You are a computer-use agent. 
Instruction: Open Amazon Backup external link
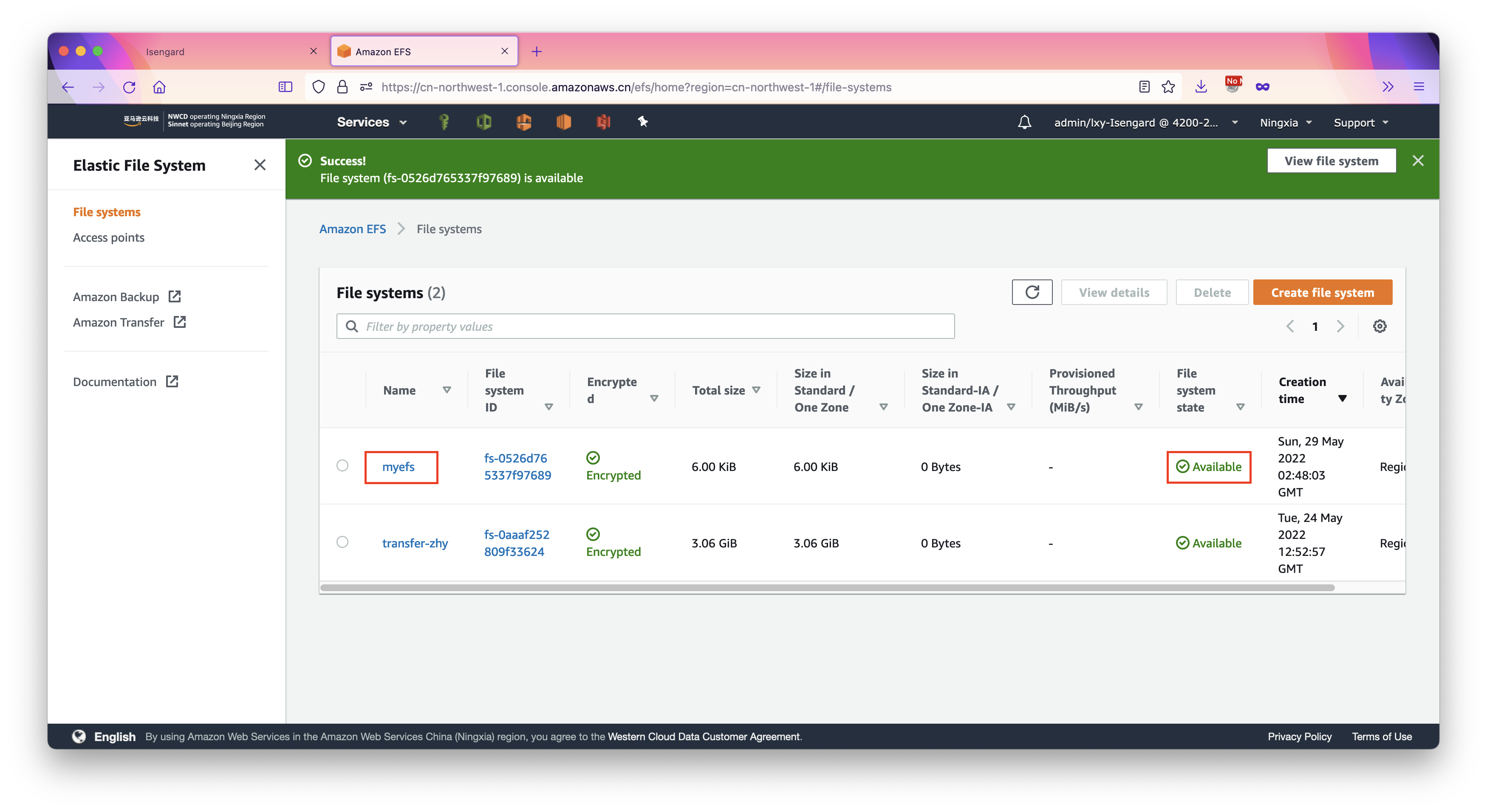pyautogui.click(x=127, y=296)
